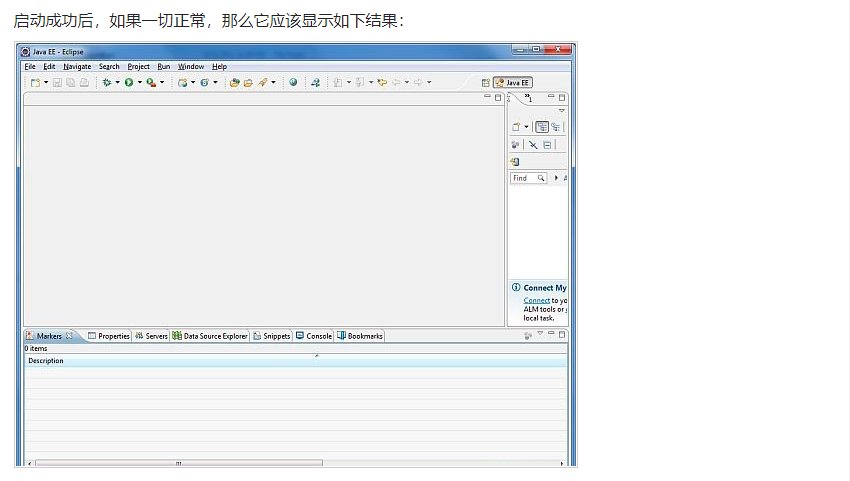Click the New Dynamic Web Project icon
The width and height of the screenshot is (850, 481).
[183, 83]
